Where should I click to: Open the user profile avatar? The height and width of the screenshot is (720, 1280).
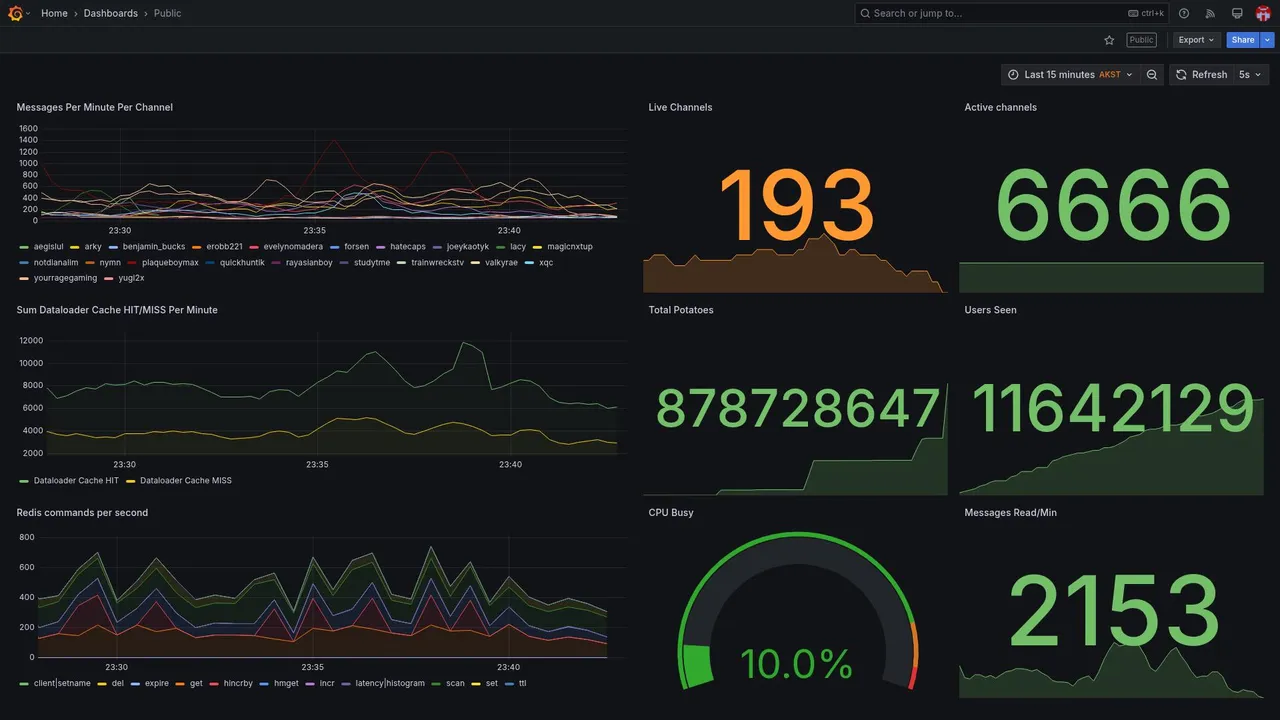(1263, 13)
